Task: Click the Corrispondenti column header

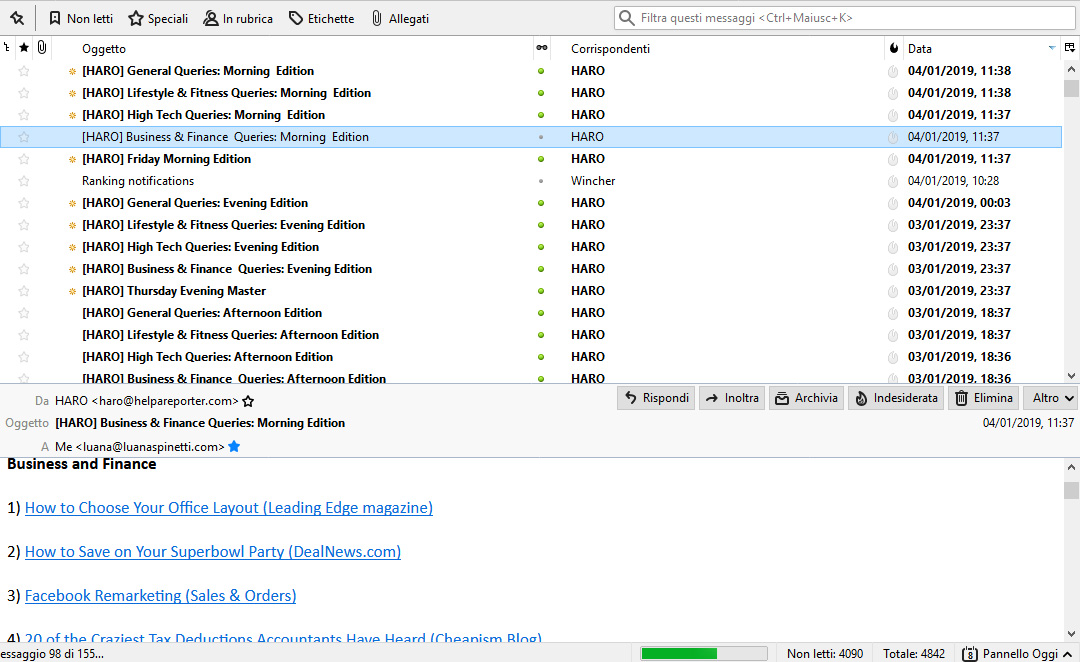Action: (x=720, y=48)
